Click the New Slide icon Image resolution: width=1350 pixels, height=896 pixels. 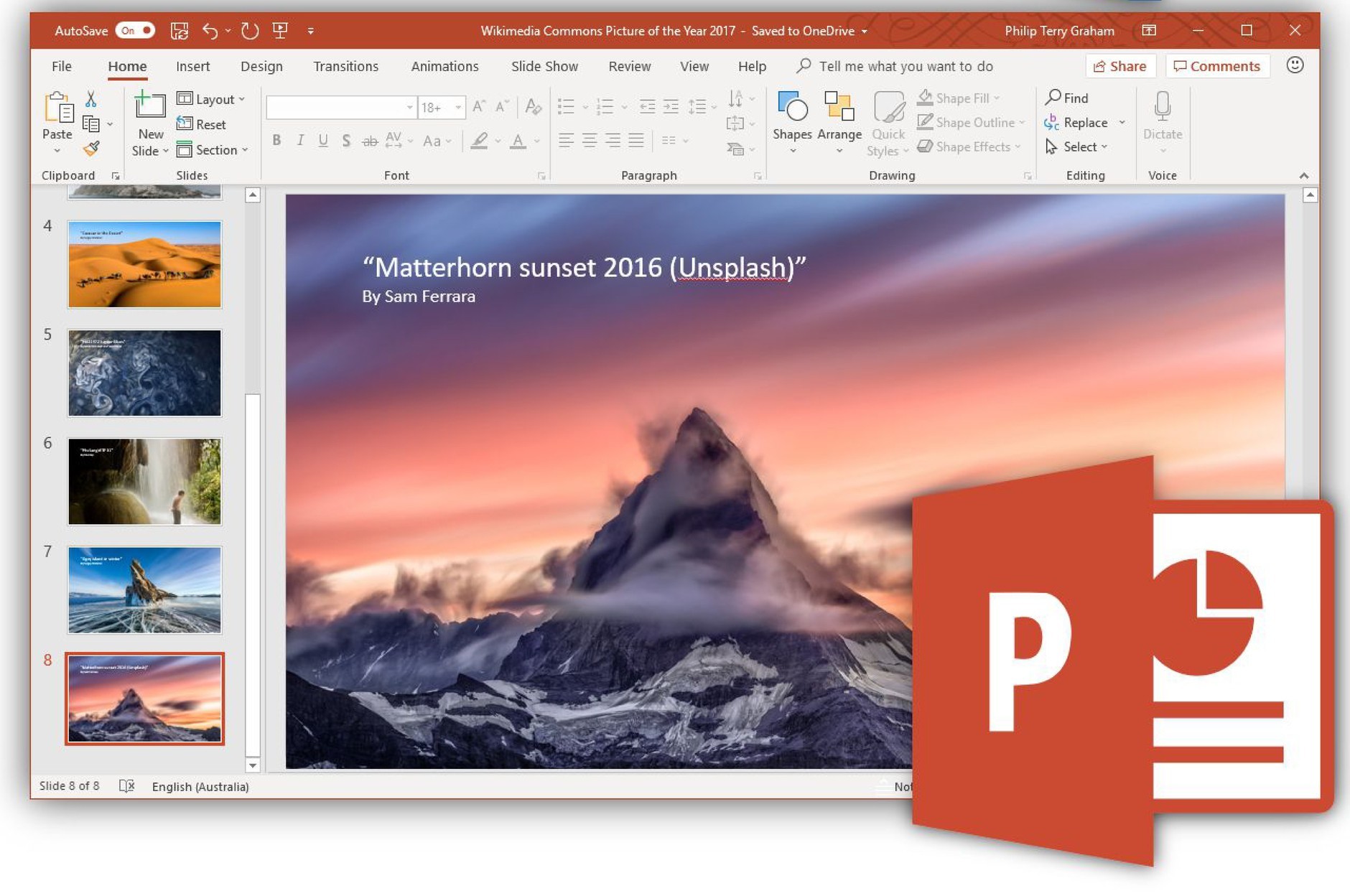(x=150, y=105)
